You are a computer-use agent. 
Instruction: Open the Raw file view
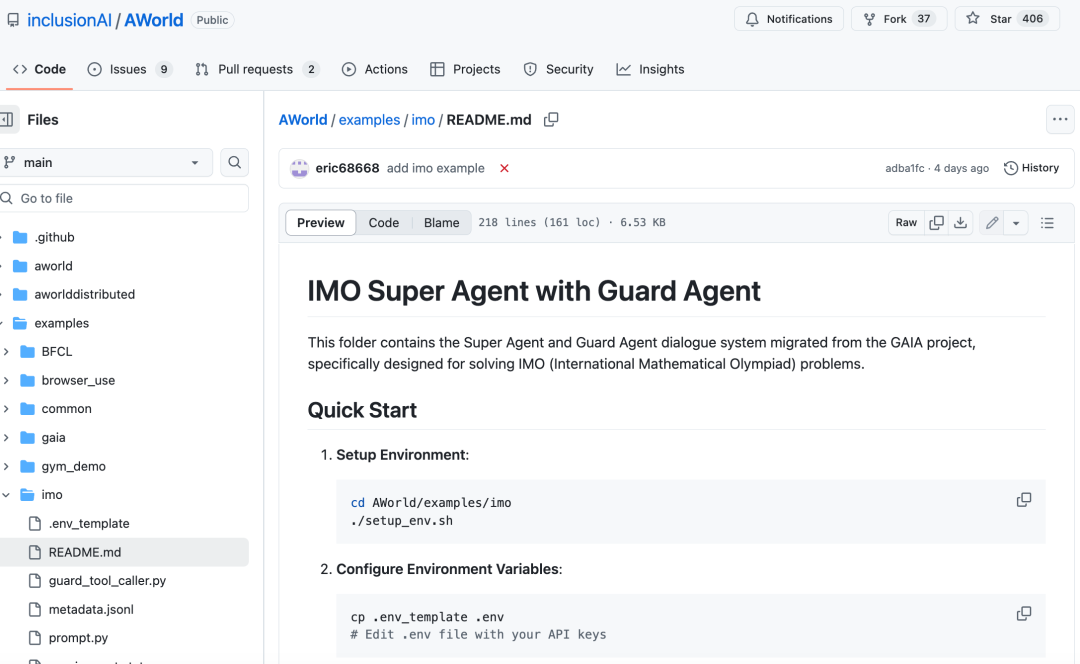906,222
